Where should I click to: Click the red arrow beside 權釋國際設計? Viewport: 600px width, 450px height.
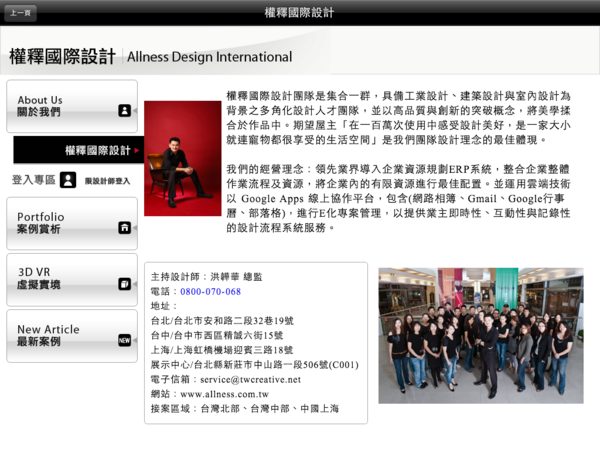(x=137, y=151)
